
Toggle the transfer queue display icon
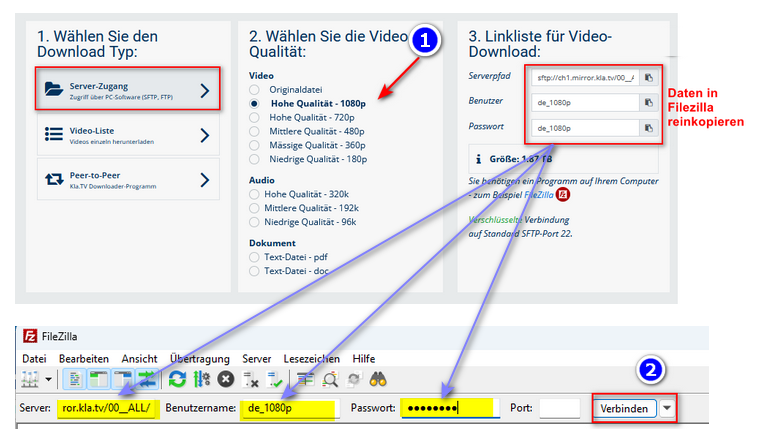click(x=147, y=379)
